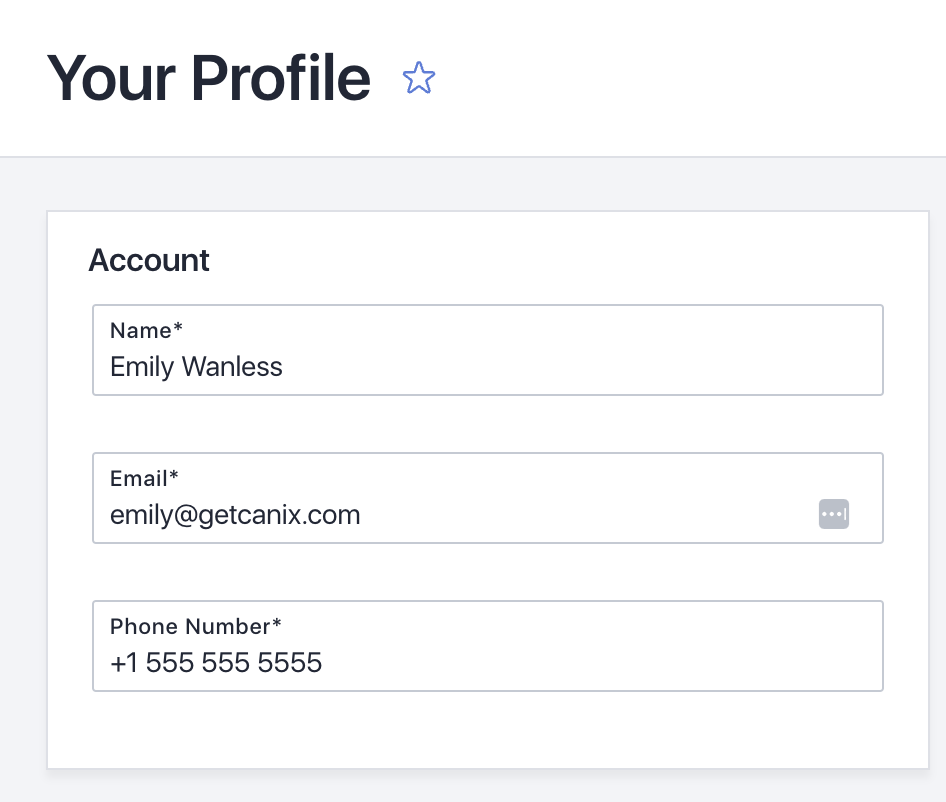Click the "Phone Number*" field label

(196, 627)
